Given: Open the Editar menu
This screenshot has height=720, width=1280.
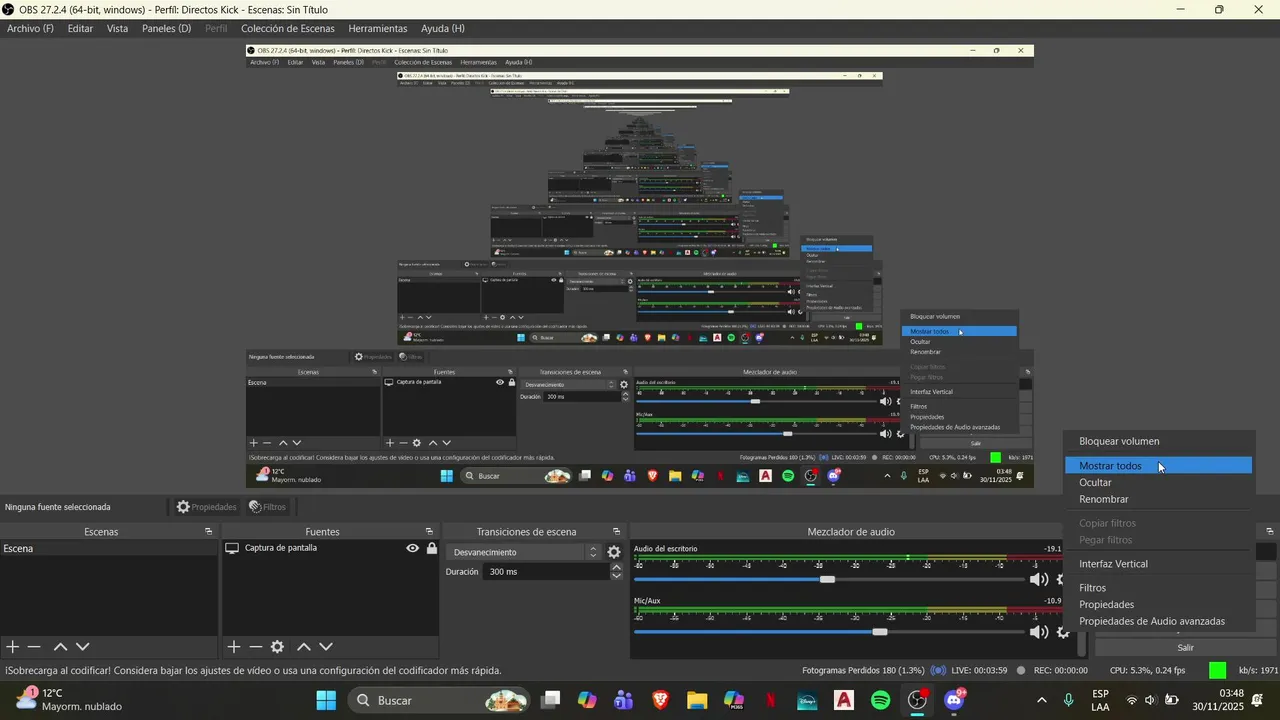Looking at the screenshot, I should (x=80, y=28).
